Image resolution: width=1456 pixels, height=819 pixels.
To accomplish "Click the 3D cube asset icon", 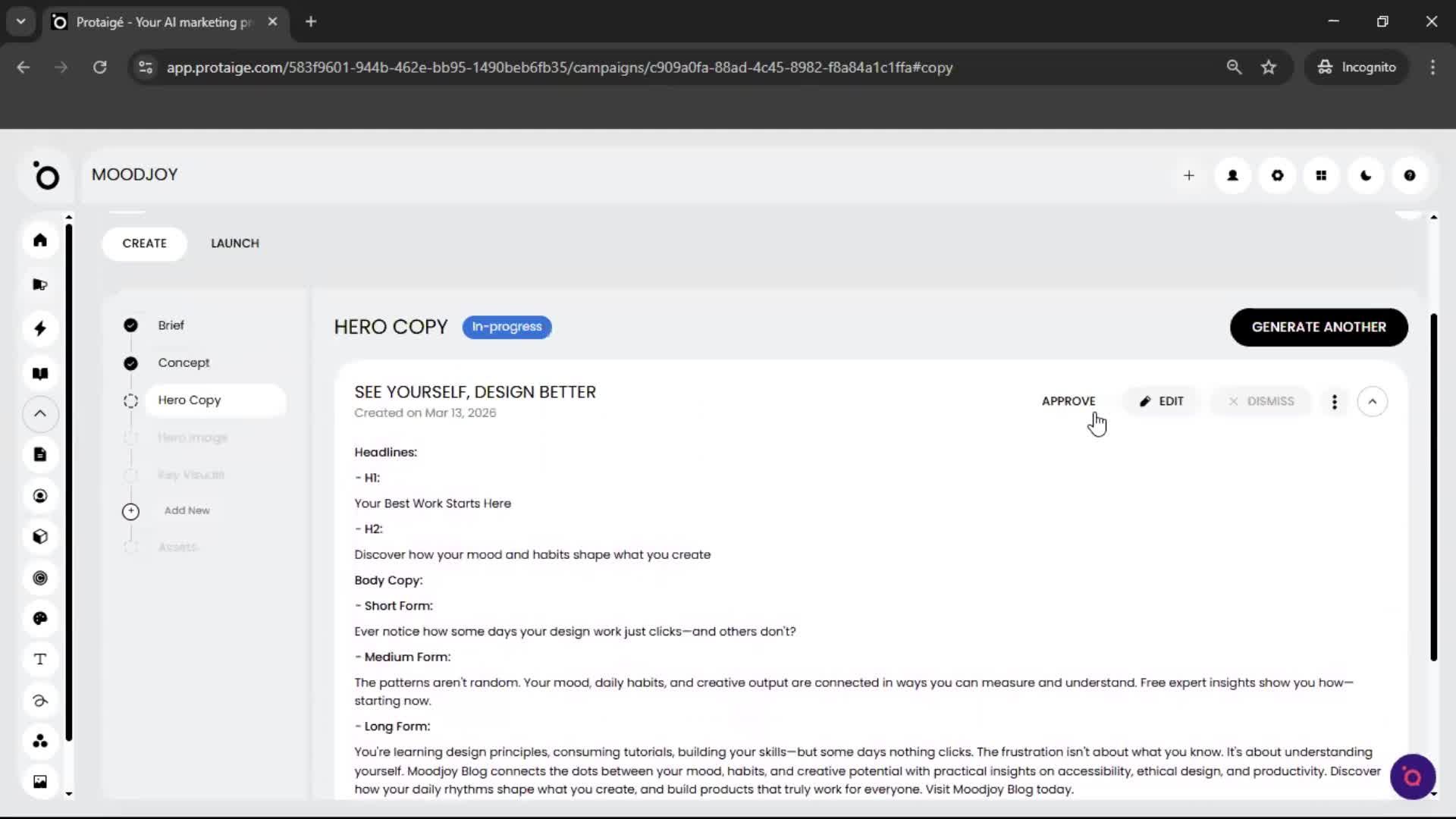I will [39, 536].
